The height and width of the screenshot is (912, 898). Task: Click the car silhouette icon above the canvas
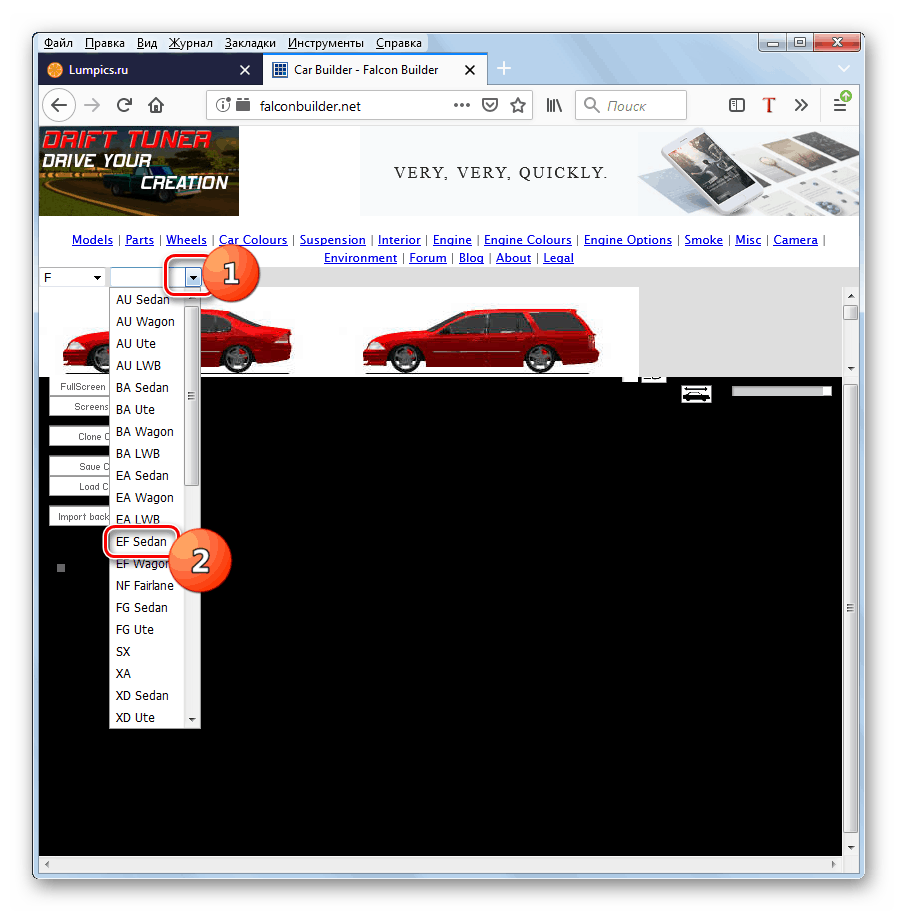pyautogui.click(x=696, y=393)
